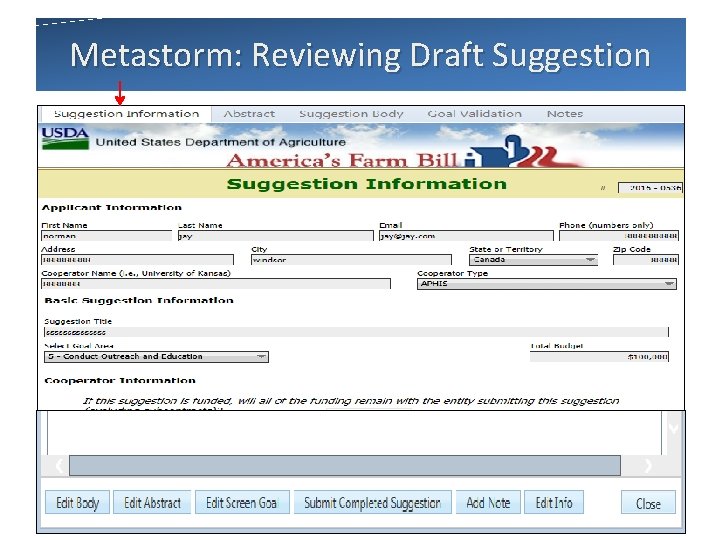The height and width of the screenshot is (540, 720).
Task: Click the Basic Suggestion Information heading
Action: [x=139, y=300]
